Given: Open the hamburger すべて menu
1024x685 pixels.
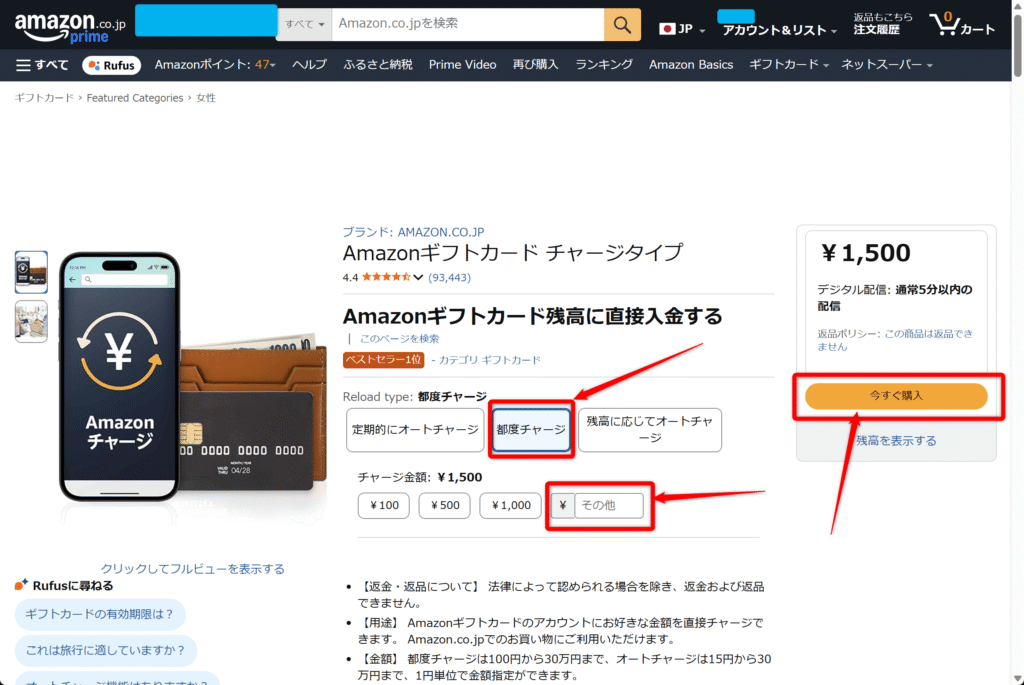Looking at the screenshot, I should click(x=42, y=65).
